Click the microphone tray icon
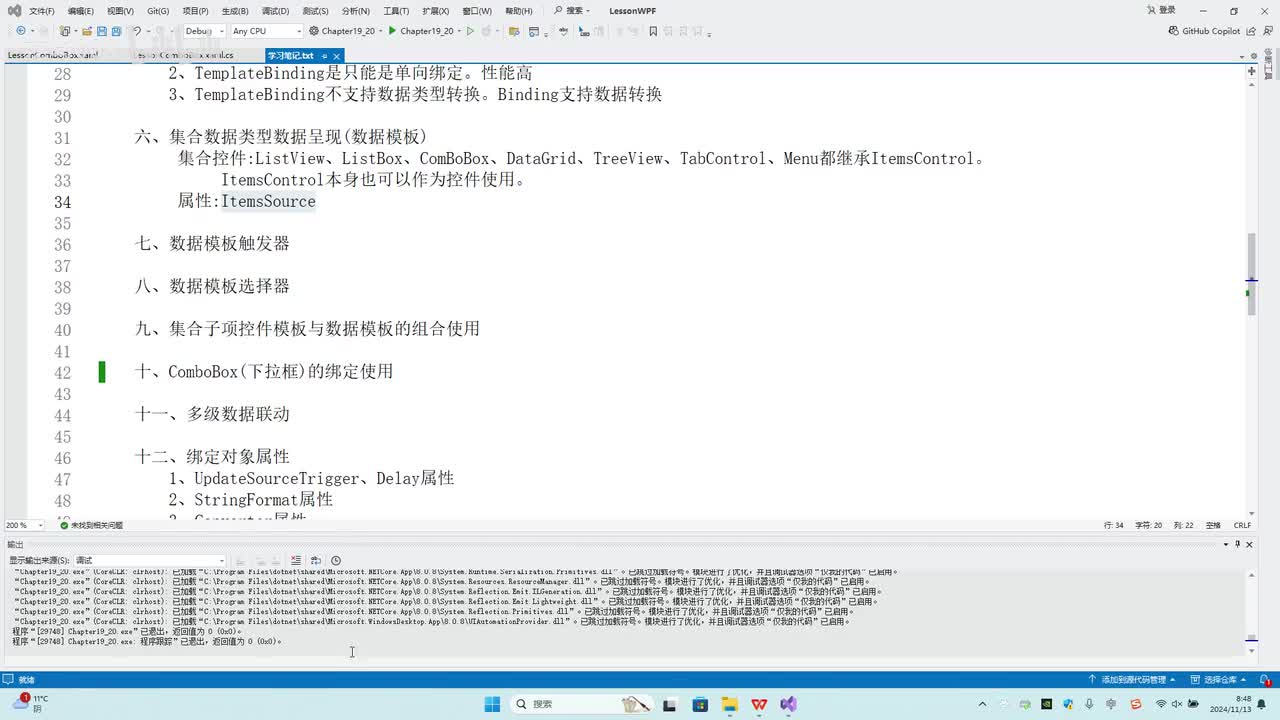The width and height of the screenshot is (1280, 720). point(1089,704)
